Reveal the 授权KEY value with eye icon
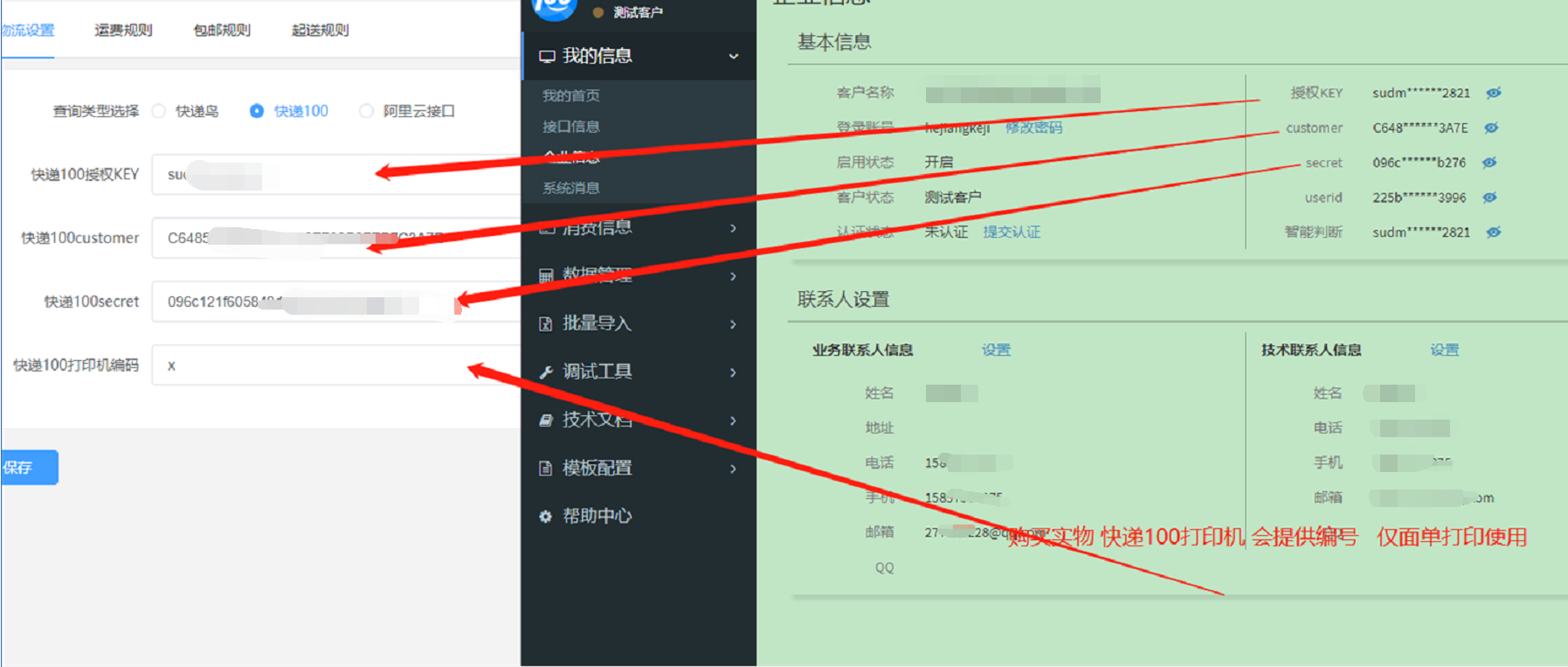Viewport: 1568px width, 667px height. click(x=1494, y=93)
